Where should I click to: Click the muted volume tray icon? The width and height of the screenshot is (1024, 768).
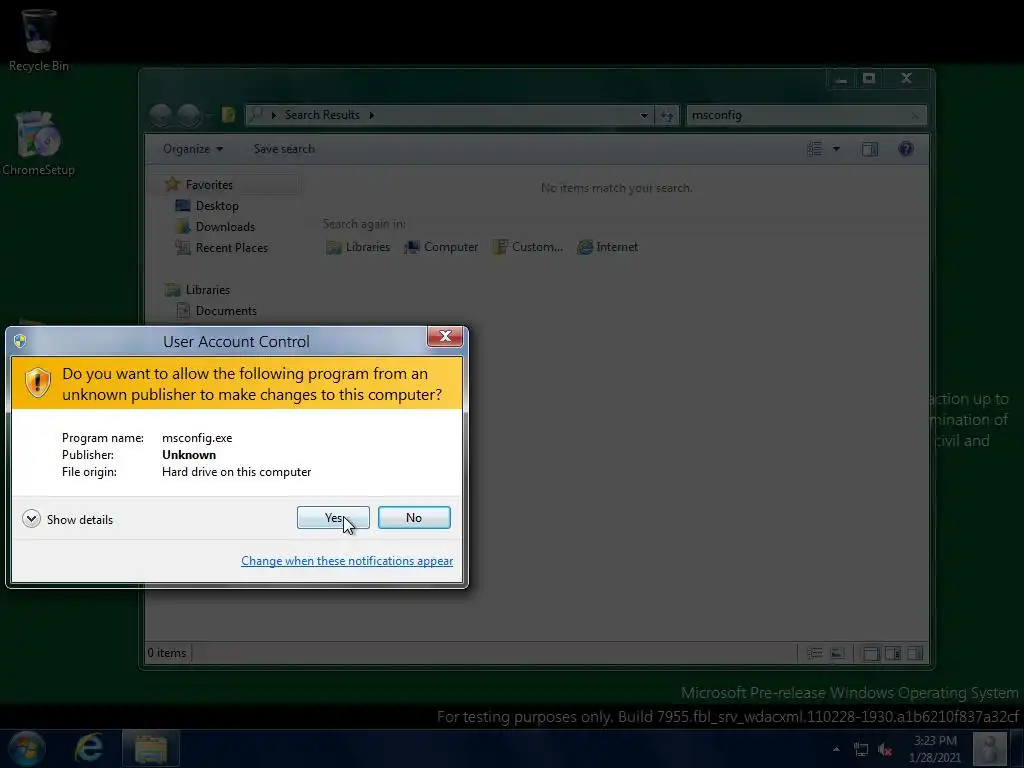tap(885, 750)
